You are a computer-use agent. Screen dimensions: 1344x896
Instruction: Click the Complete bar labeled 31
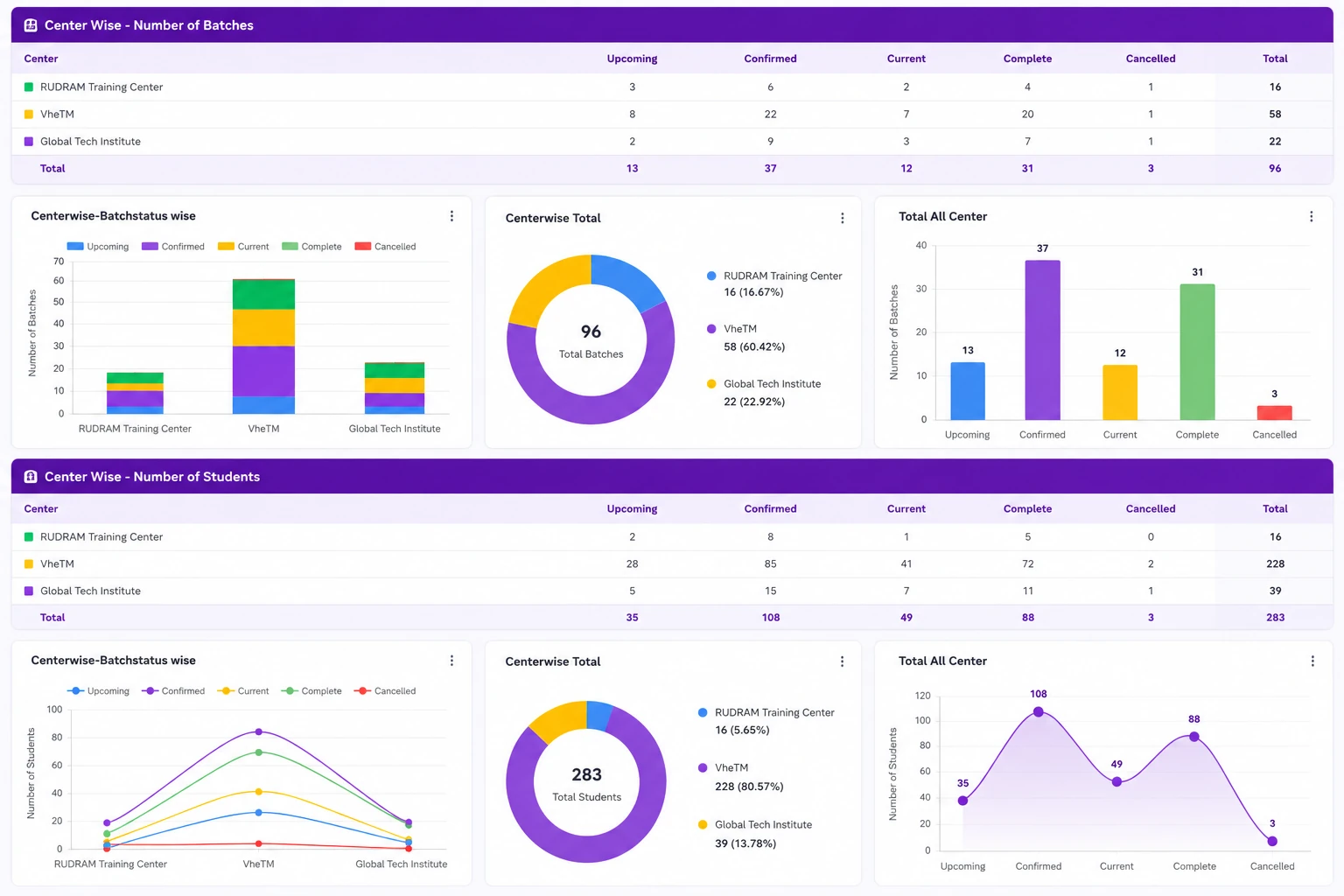1197,352
